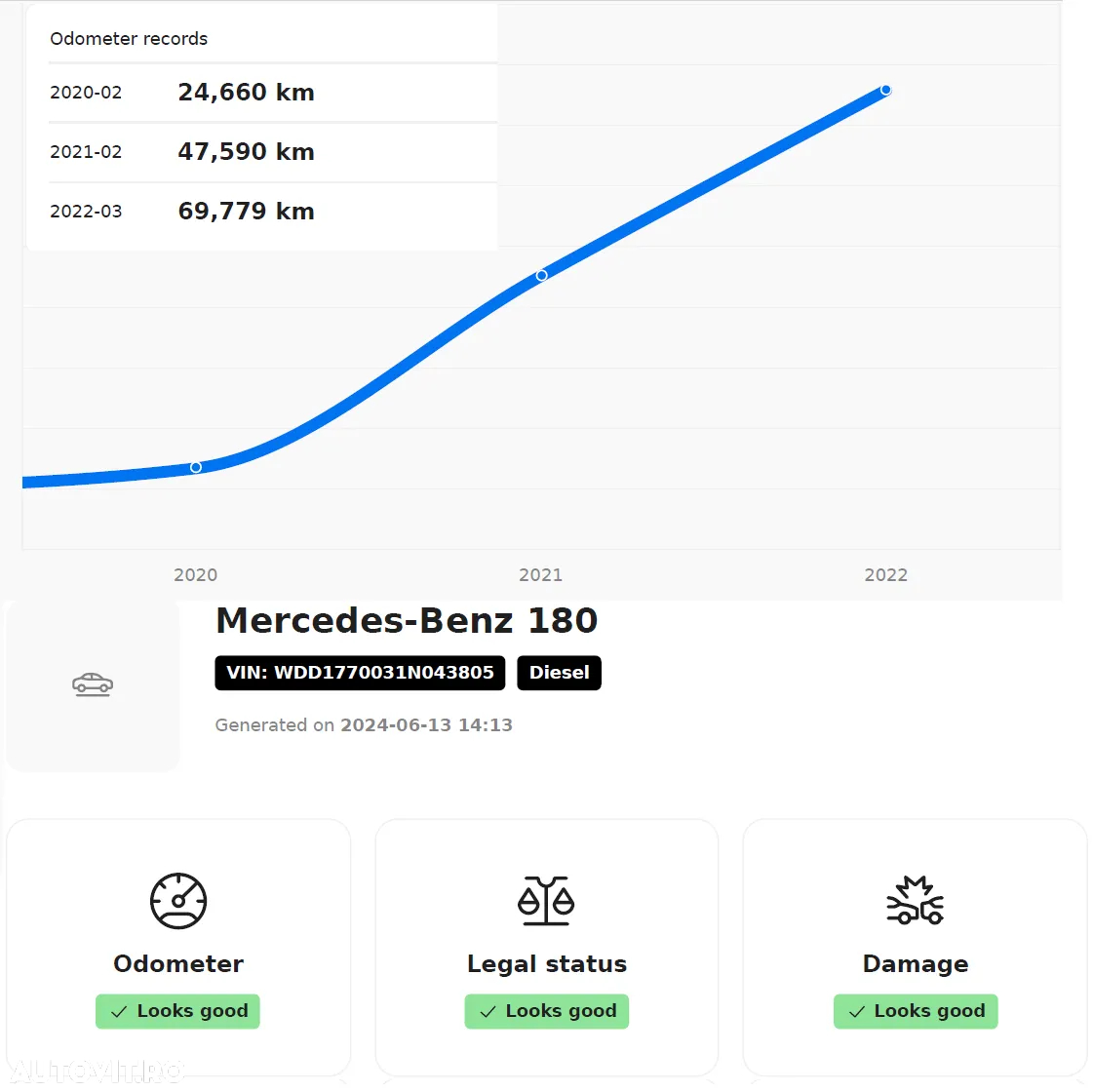Screen dimensions: 1093x1092
Task: Click the Damage car crash icon
Action: 916,900
